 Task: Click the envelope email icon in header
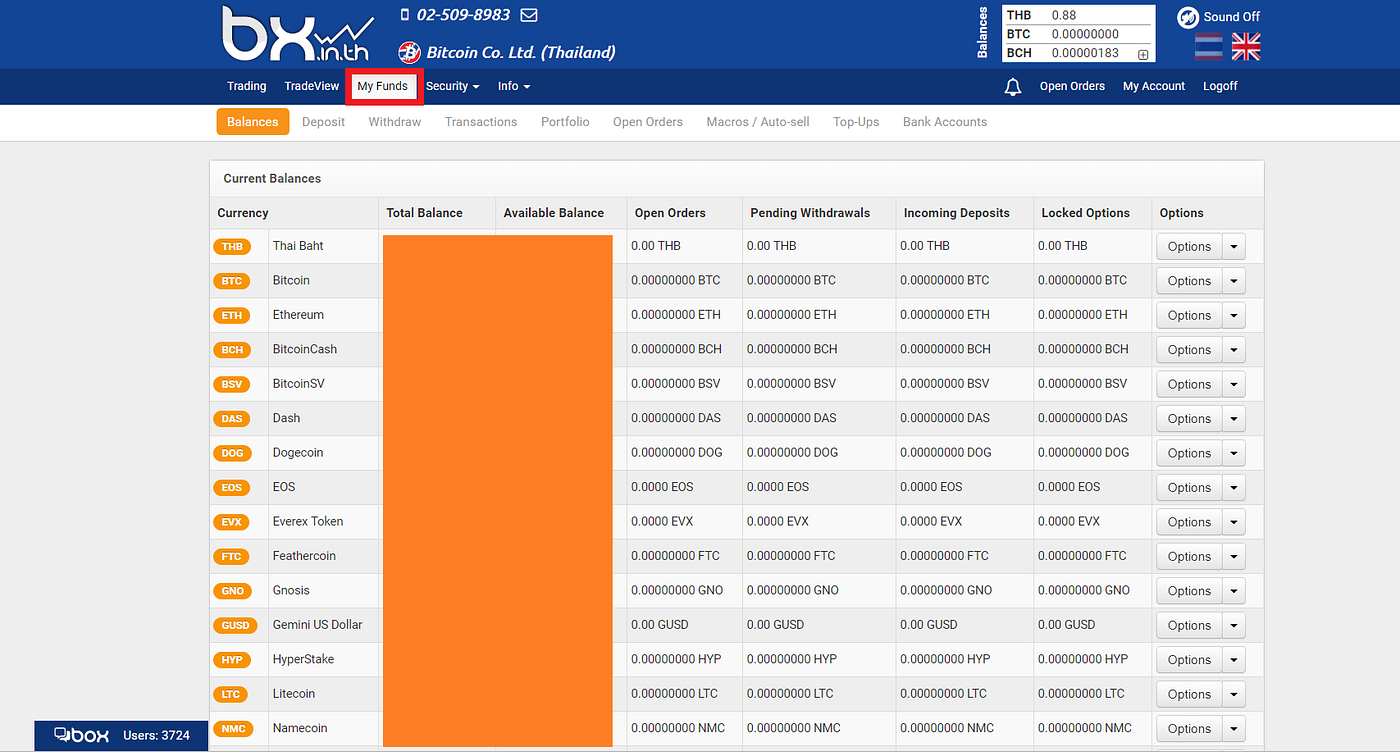[529, 15]
